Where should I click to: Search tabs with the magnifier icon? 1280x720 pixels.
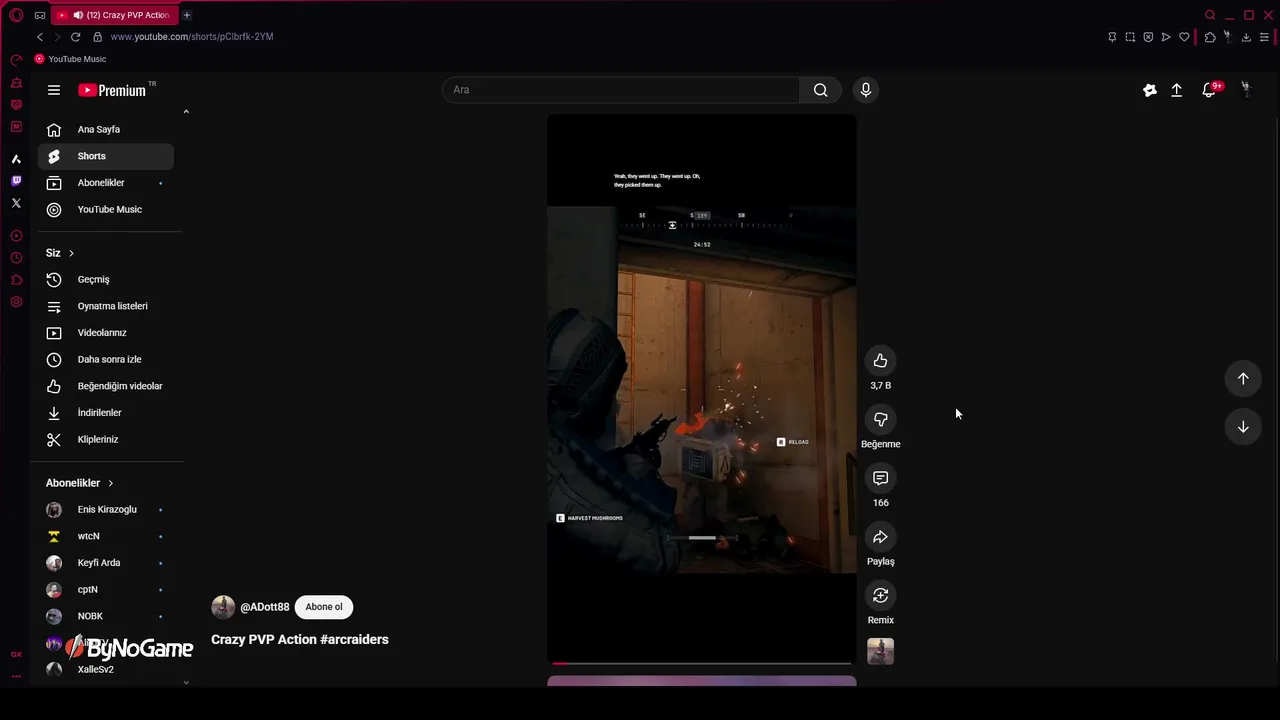click(x=1210, y=15)
